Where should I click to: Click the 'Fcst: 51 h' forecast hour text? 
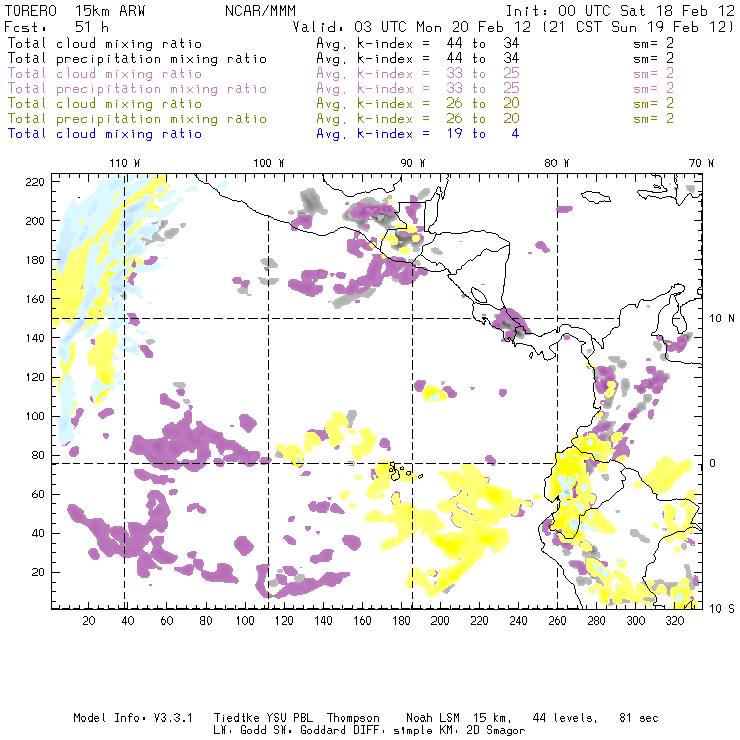[x=56, y=27]
